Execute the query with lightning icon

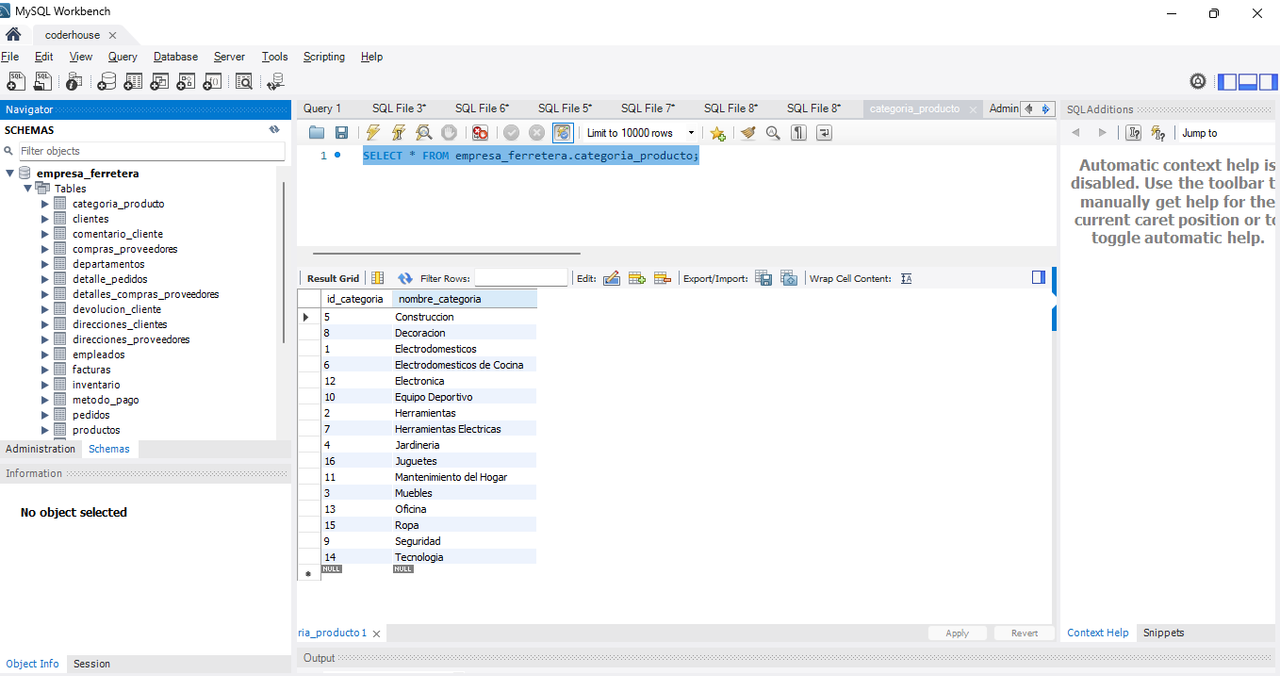tap(373, 132)
